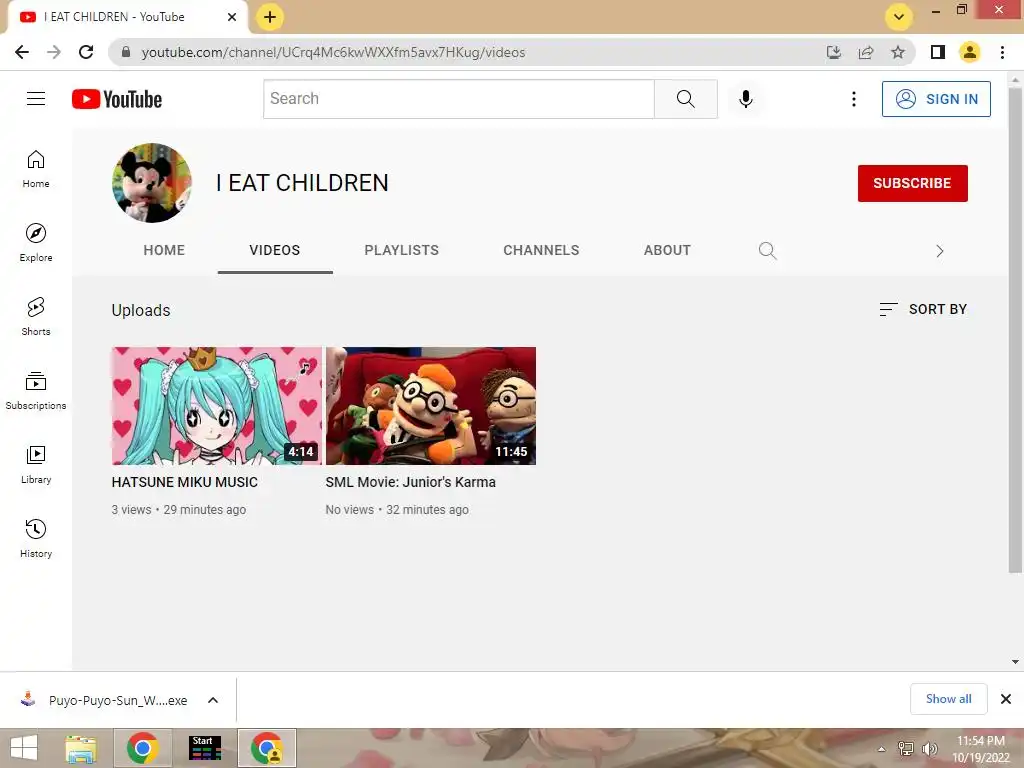Open YouTube settings three-dot menu
Image resolution: width=1024 pixels, height=768 pixels.
pos(854,99)
